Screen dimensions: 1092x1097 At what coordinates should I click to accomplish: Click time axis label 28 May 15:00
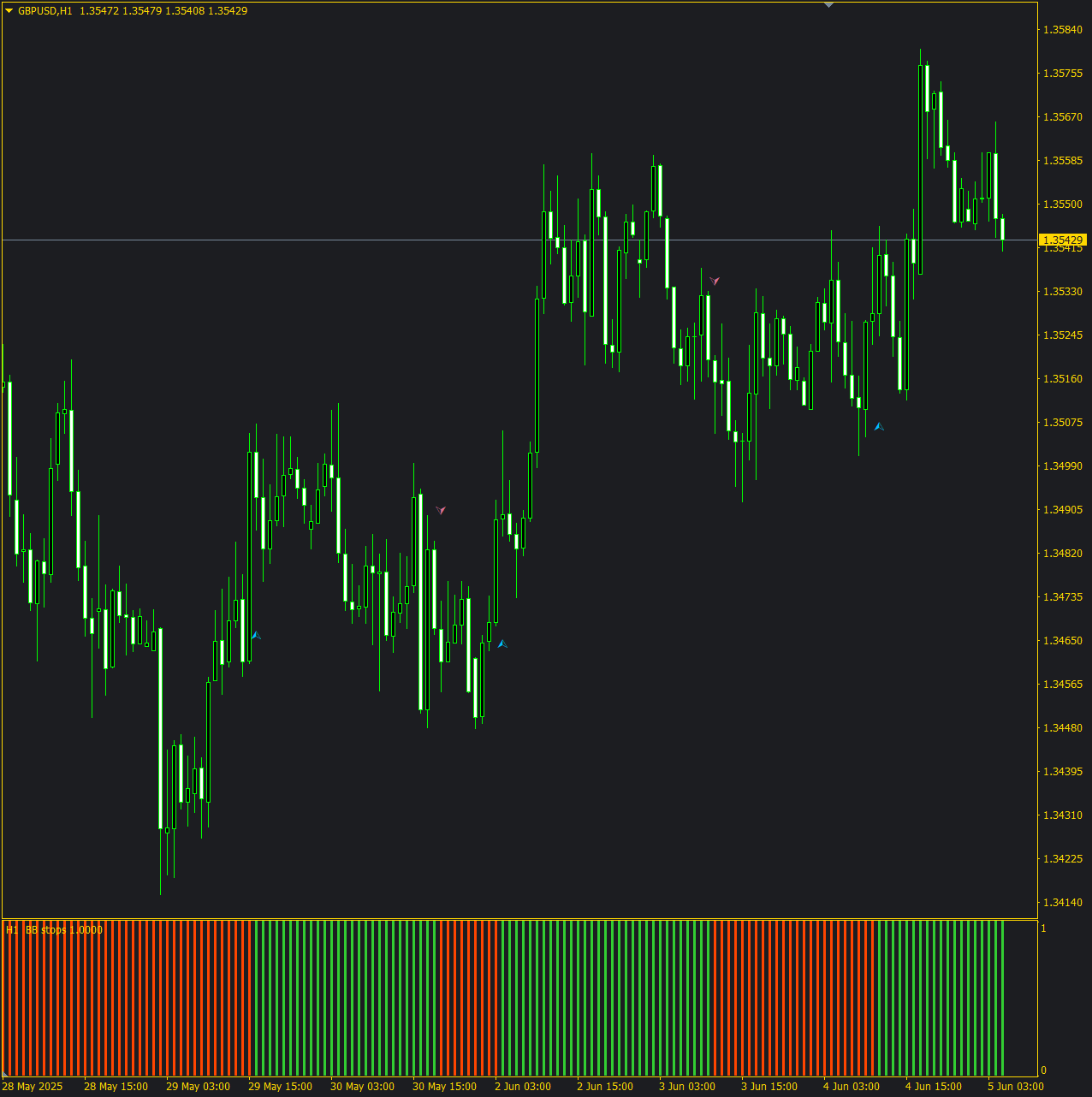(x=116, y=1087)
